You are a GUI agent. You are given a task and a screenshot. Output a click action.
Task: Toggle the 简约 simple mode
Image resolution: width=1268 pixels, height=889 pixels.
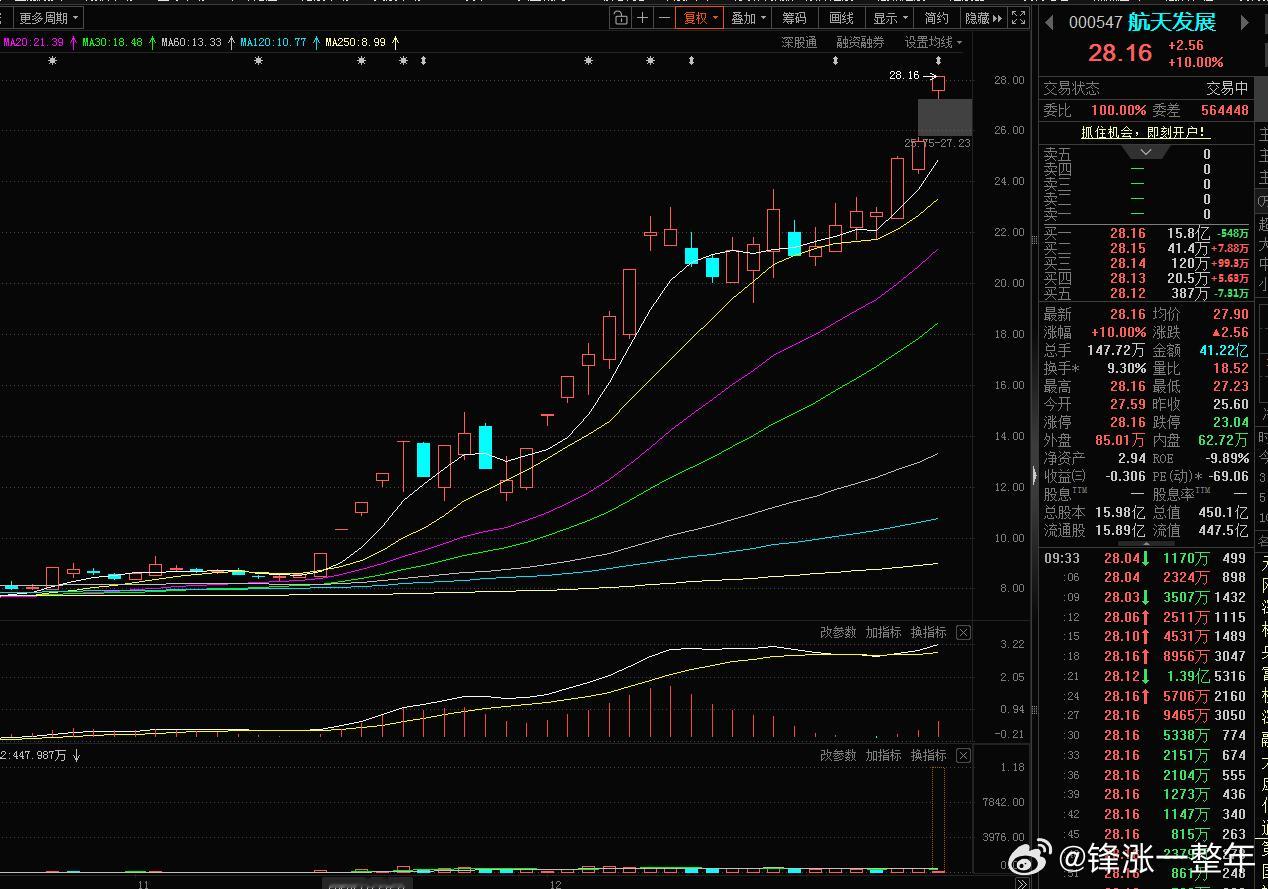tap(937, 18)
